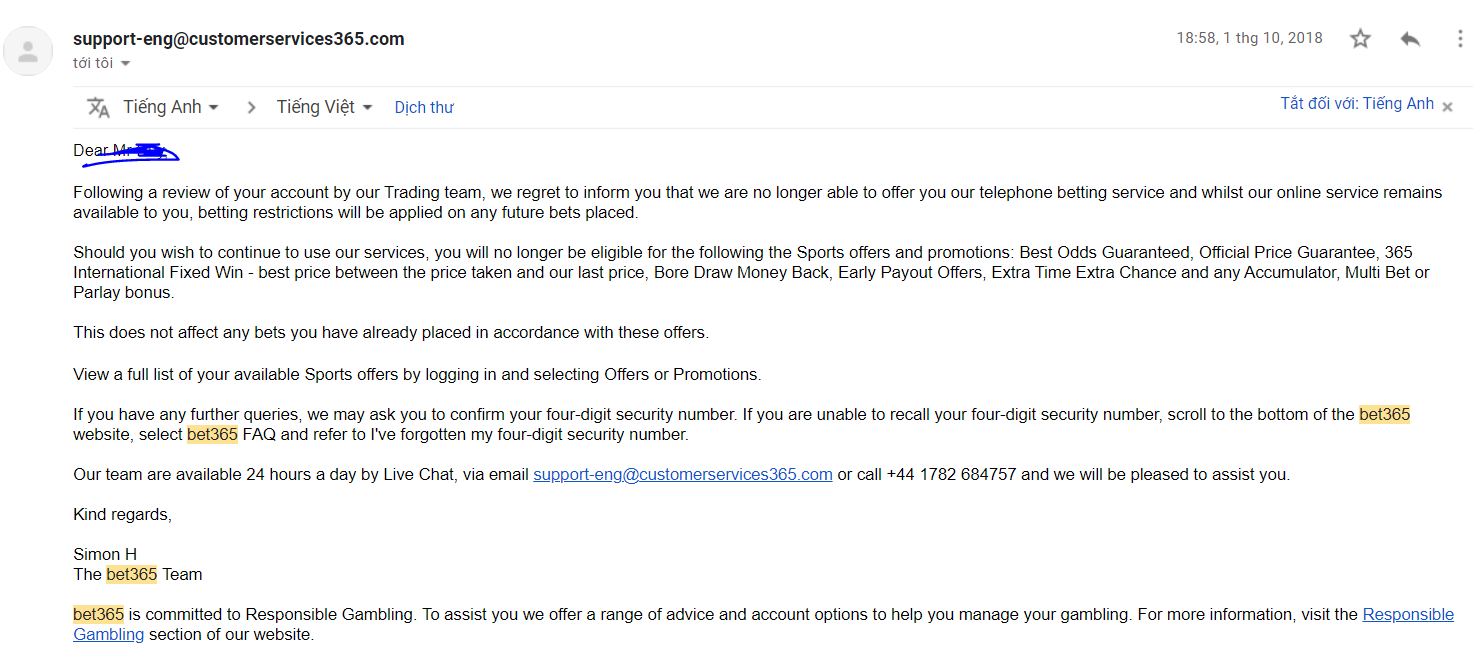1479x664 pixels.
Task: Click the sender address support-eng@customerservices365.com in header
Action: click(x=239, y=39)
